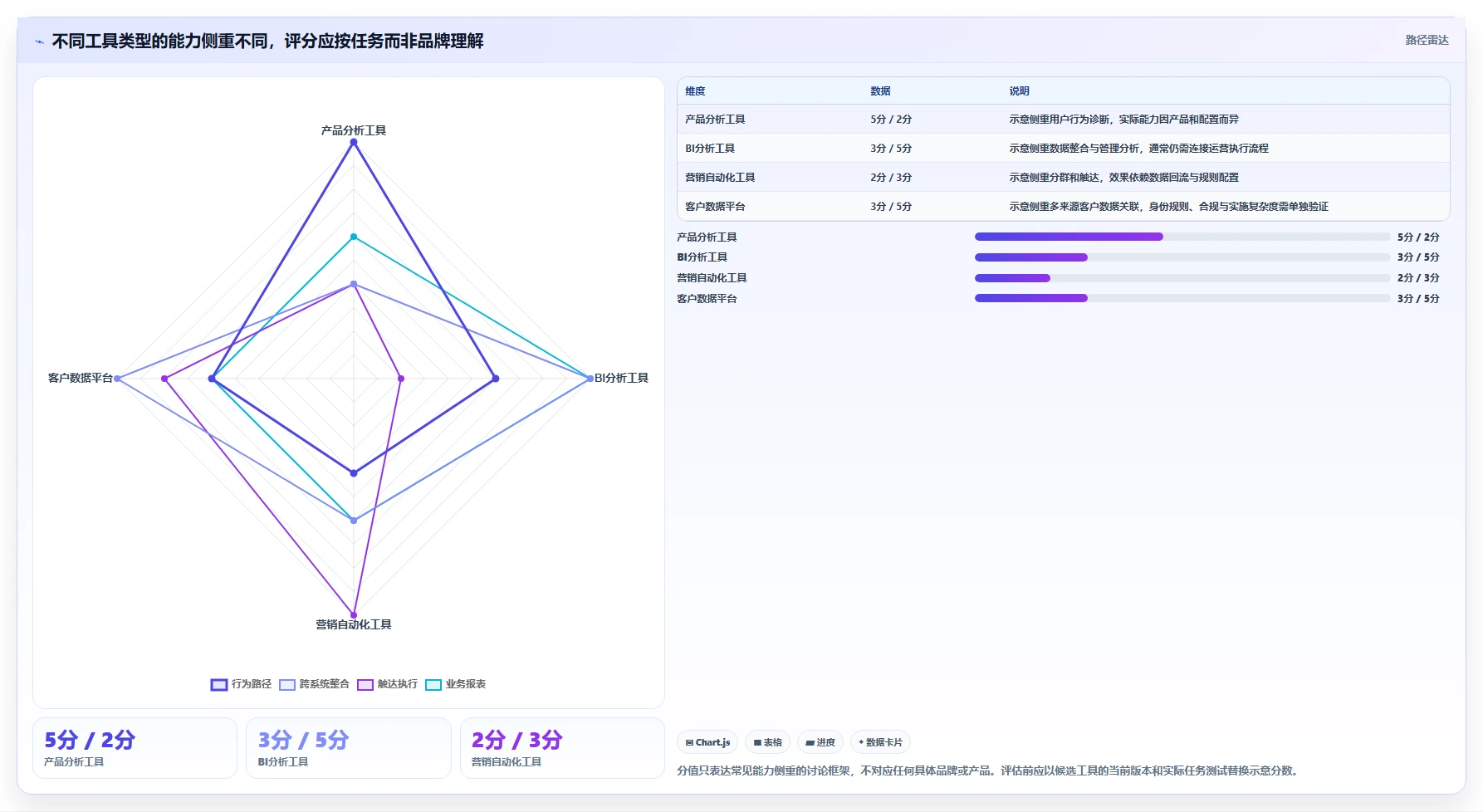Click the 客户数据平台 progress bar
1483x812 pixels.
1182,298
